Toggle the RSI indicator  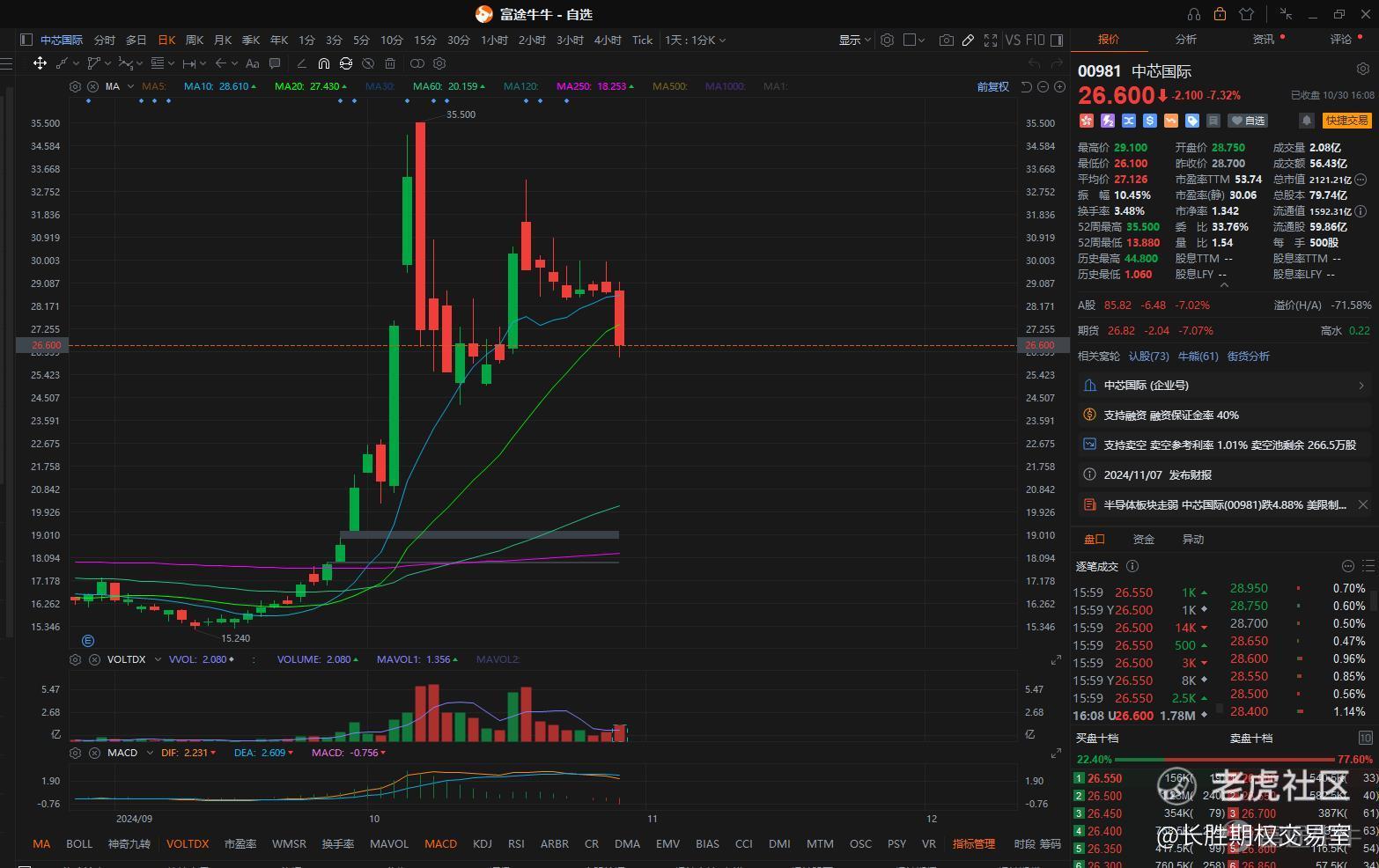[516, 843]
